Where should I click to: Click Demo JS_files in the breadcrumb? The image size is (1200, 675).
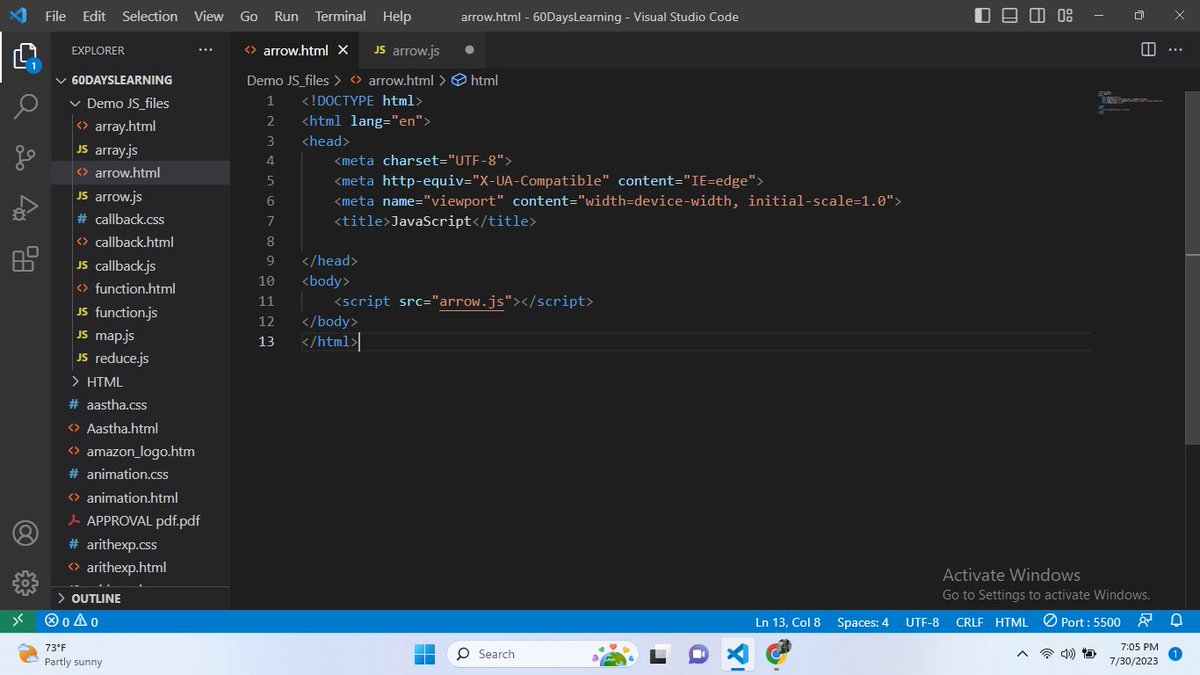pyautogui.click(x=288, y=80)
